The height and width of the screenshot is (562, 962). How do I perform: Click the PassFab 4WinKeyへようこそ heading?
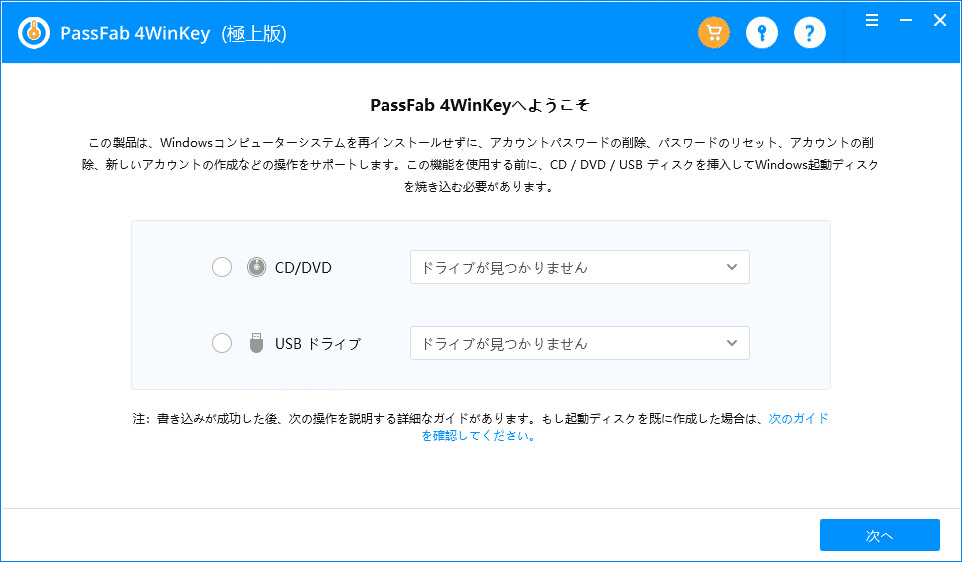(481, 104)
